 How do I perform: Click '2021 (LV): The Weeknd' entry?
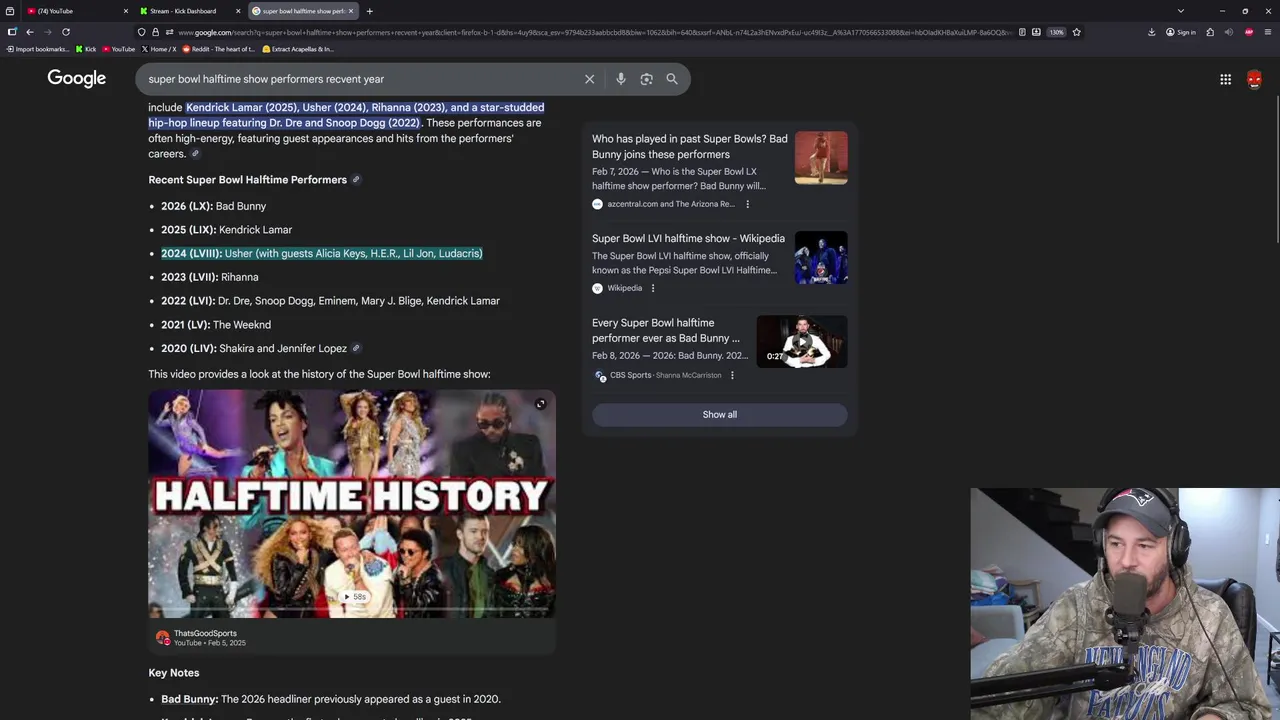(x=216, y=325)
